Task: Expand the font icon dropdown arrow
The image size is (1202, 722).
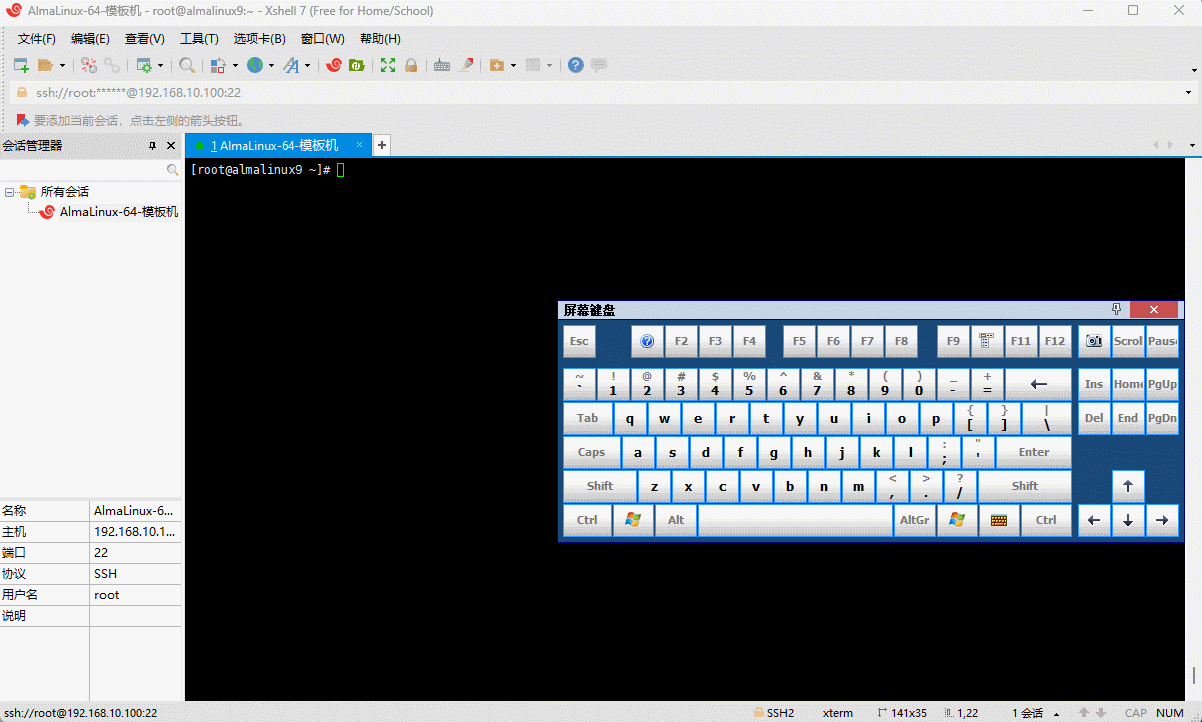Action: coord(307,66)
